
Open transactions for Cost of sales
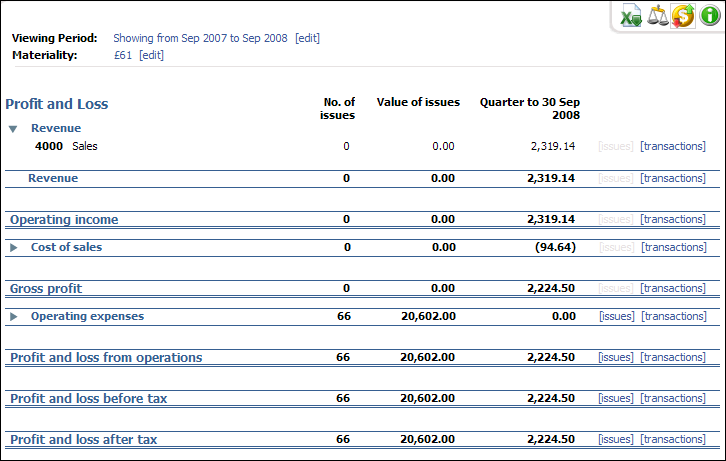(x=672, y=247)
